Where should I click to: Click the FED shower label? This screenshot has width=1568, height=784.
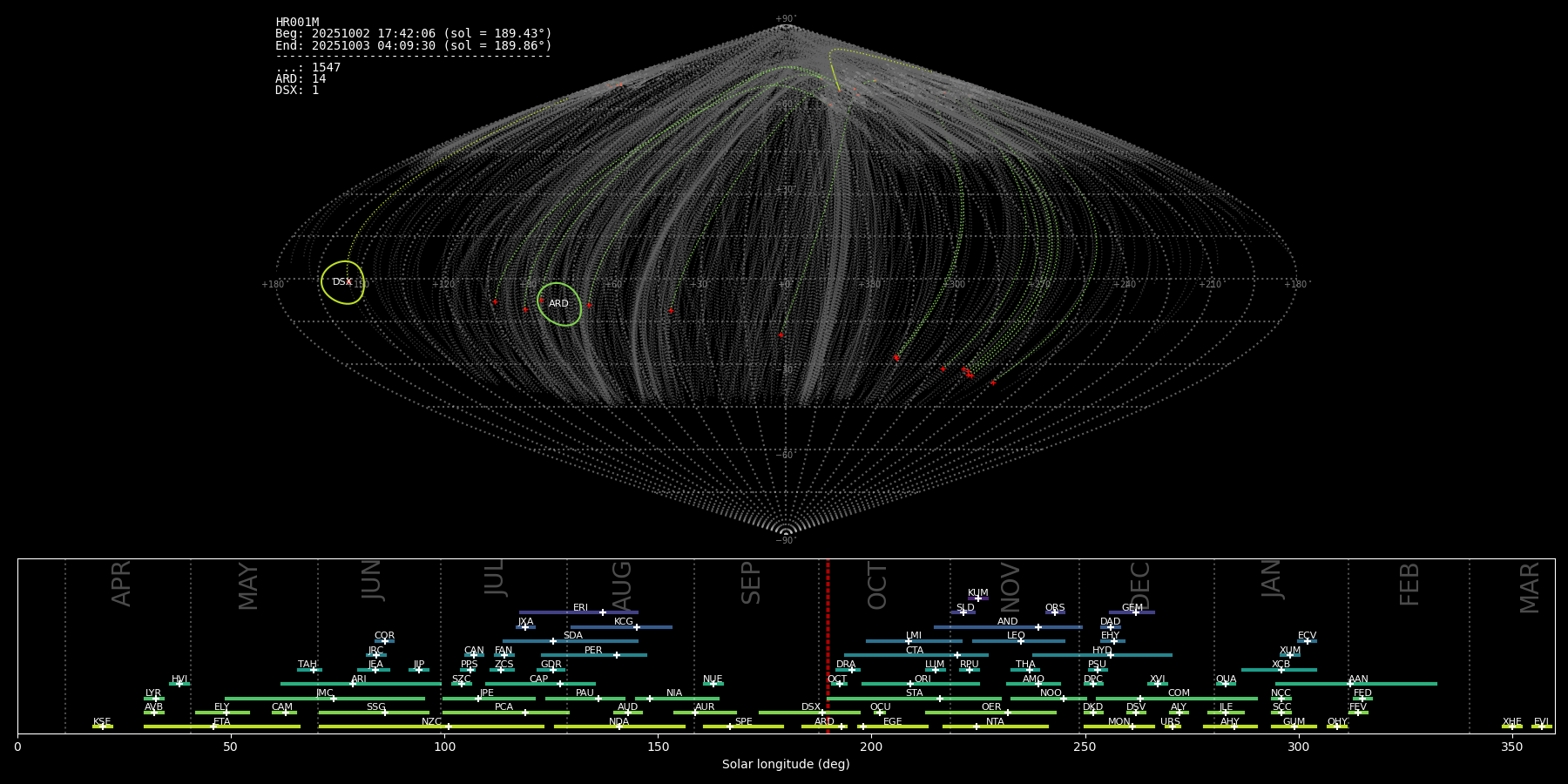(1362, 693)
